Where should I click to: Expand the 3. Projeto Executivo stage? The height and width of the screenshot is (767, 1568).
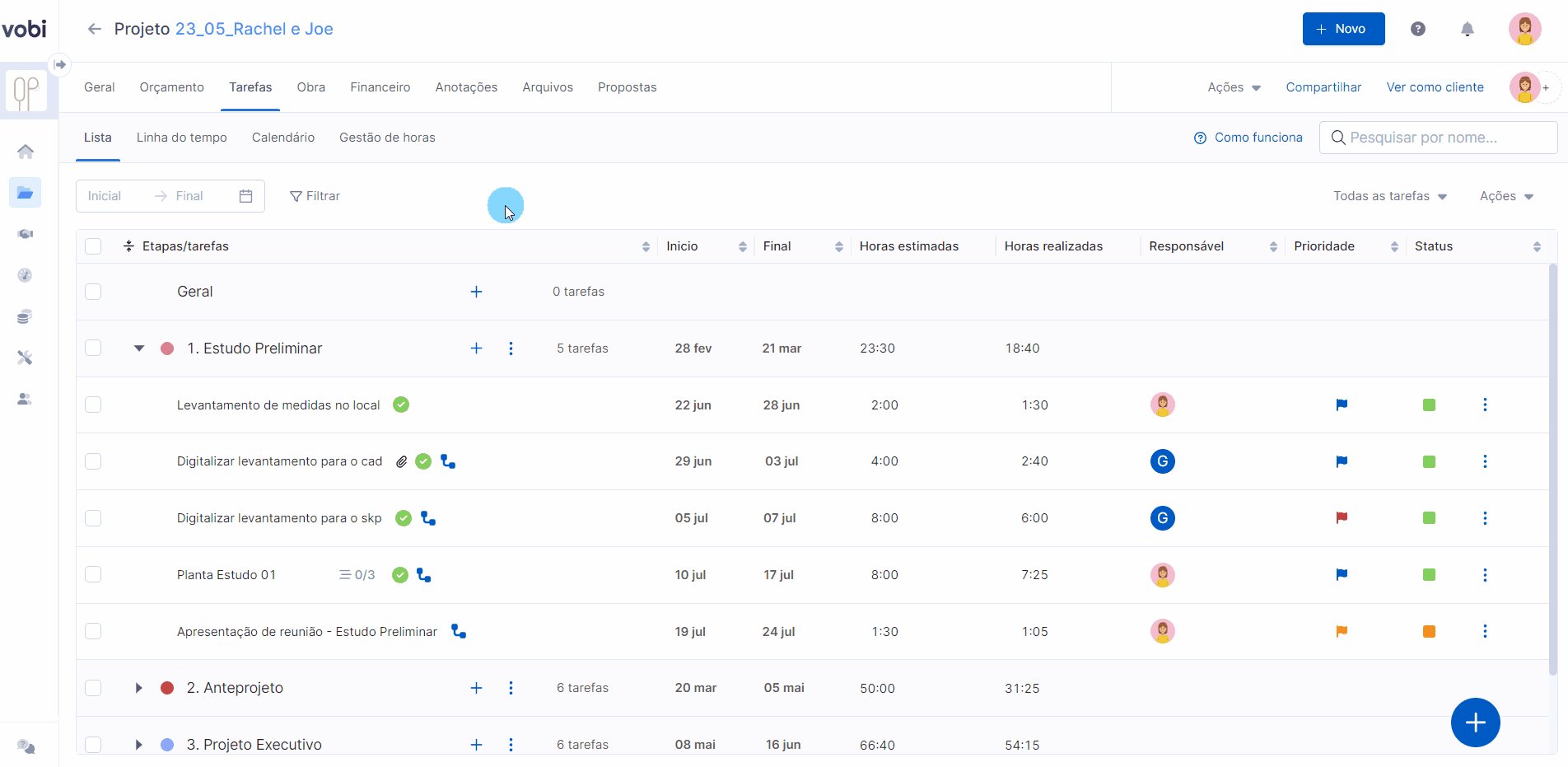click(138, 745)
